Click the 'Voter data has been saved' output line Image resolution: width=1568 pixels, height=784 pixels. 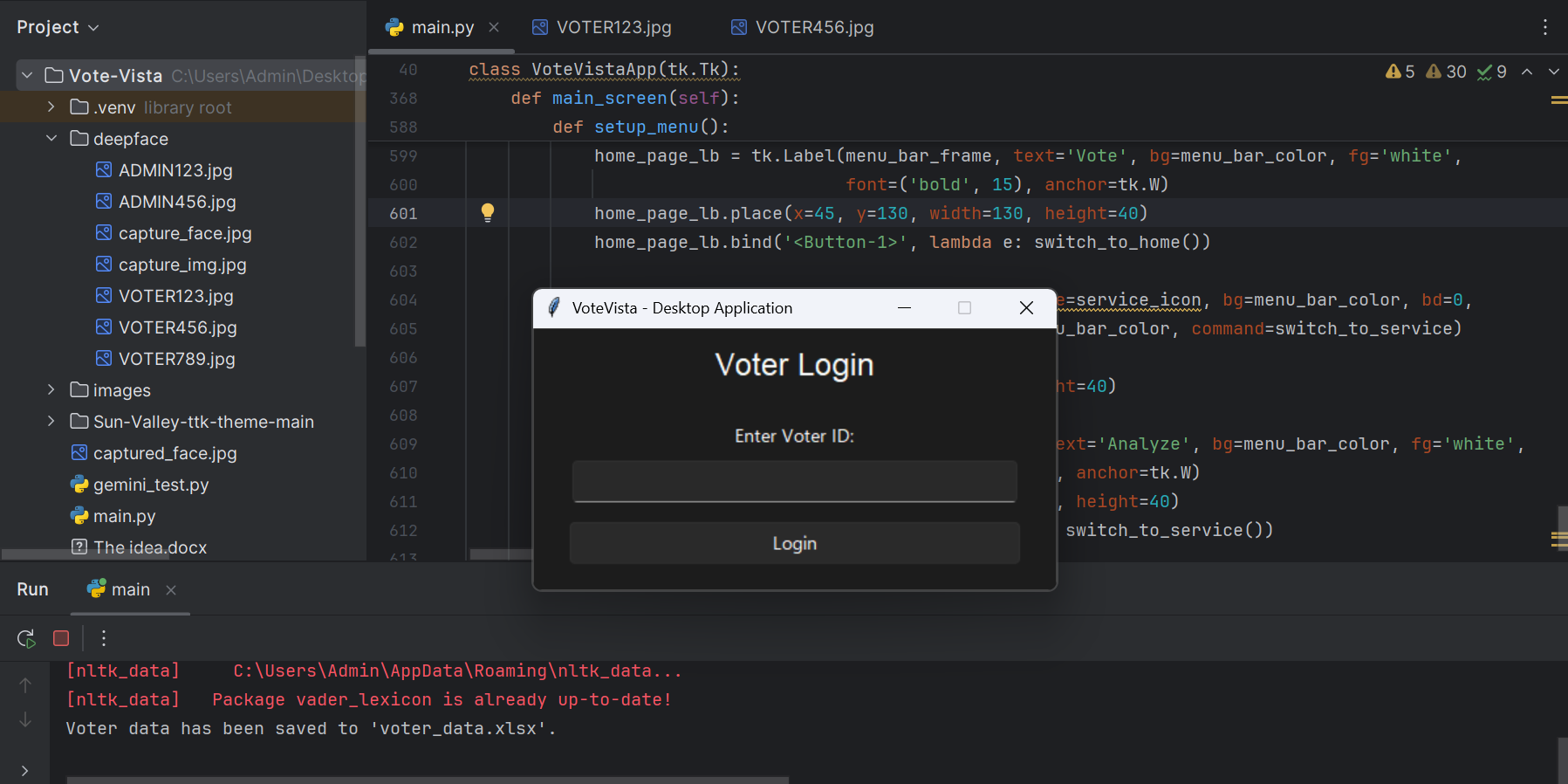tap(312, 728)
